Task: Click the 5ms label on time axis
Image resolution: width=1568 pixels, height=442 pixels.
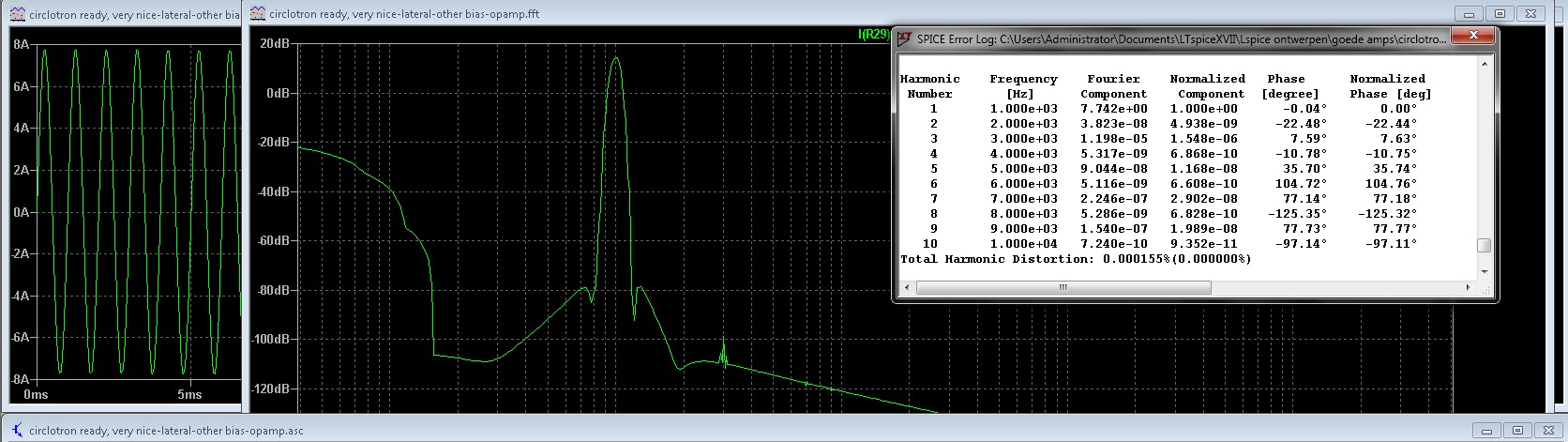Action: click(x=190, y=395)
